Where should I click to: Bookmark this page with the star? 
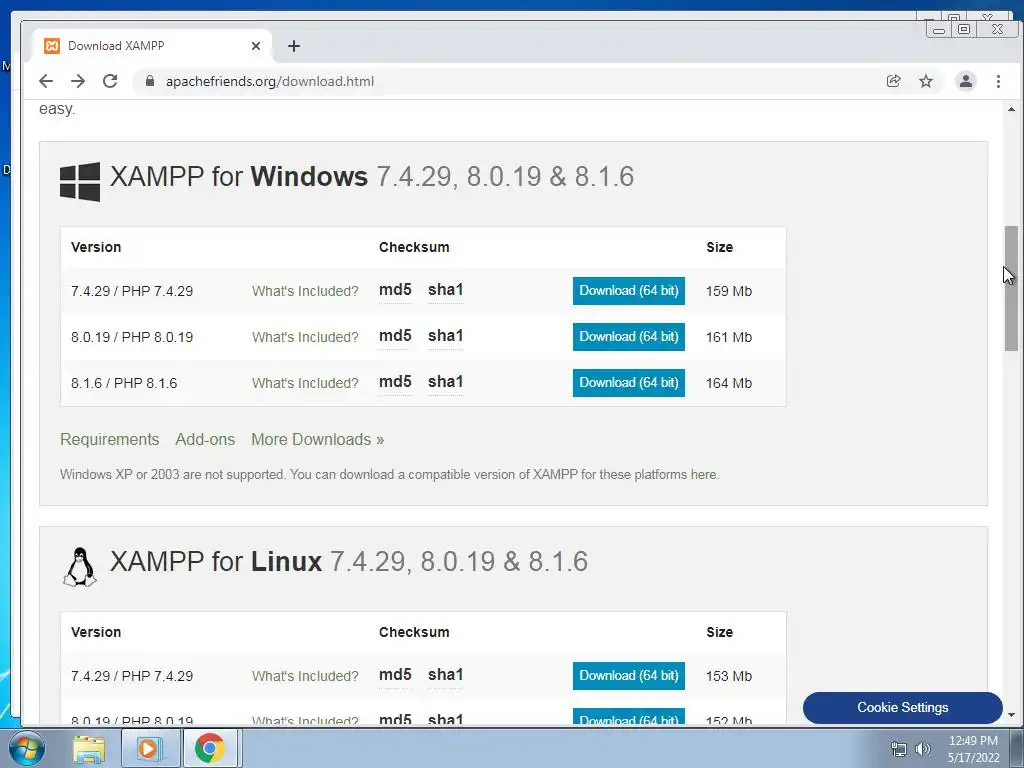925,81
